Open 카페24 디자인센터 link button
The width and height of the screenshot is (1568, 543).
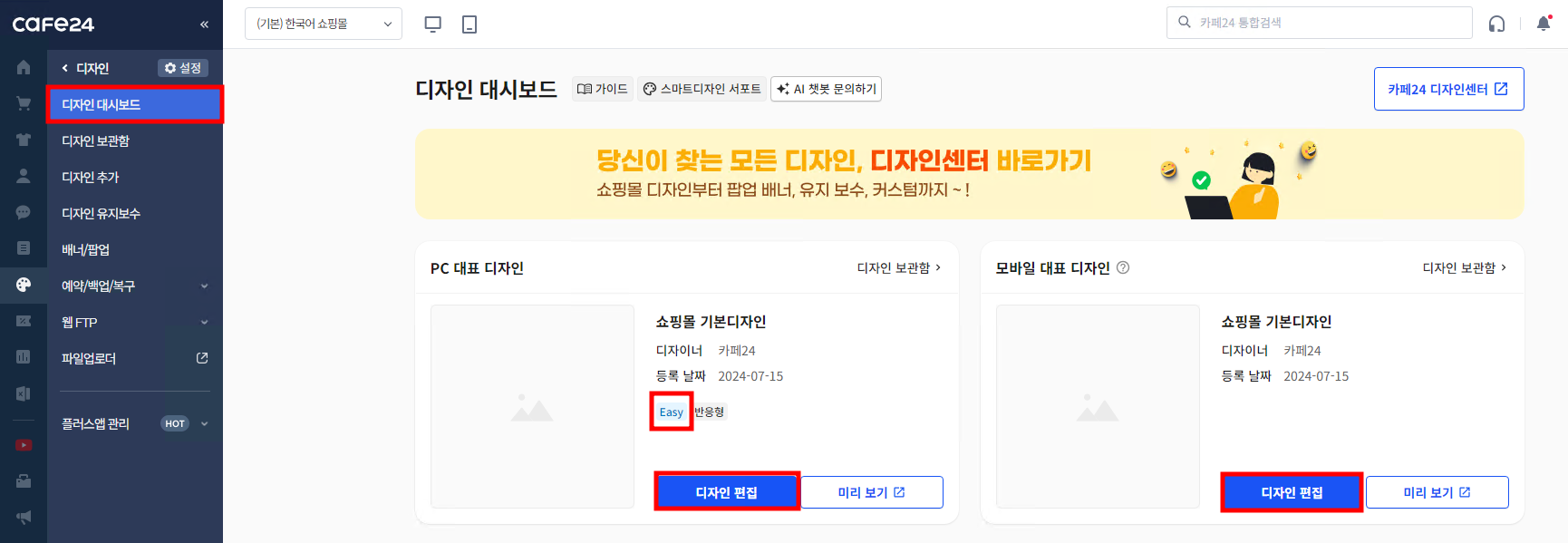(x=1448, y=89)
